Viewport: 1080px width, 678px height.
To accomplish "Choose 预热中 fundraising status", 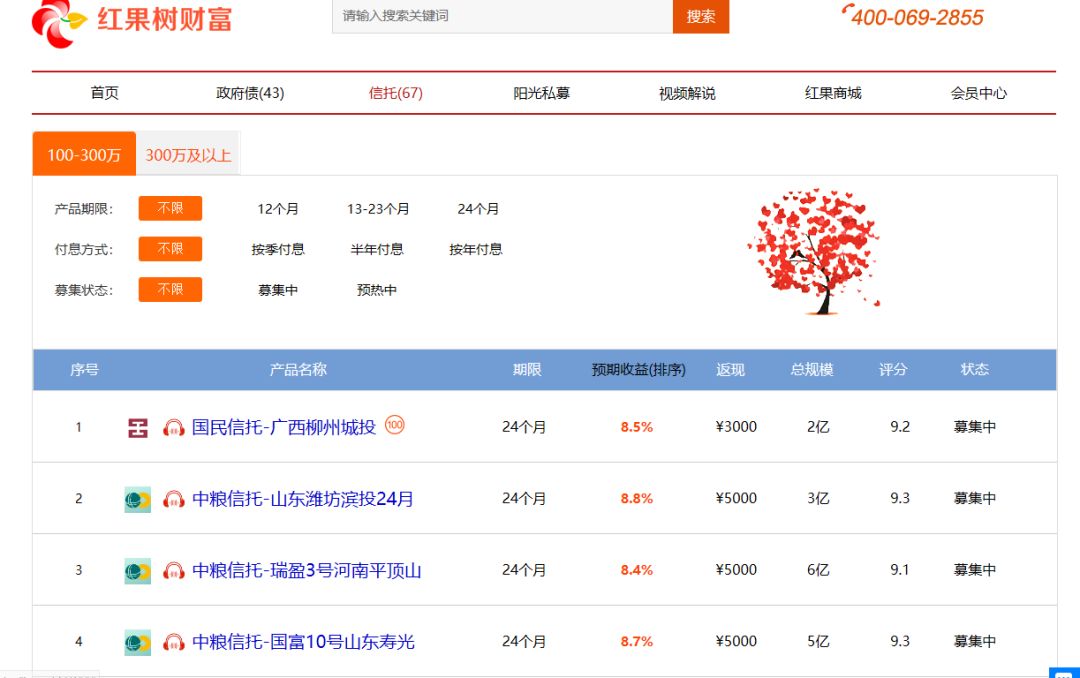I will click(x=377, y=289).
